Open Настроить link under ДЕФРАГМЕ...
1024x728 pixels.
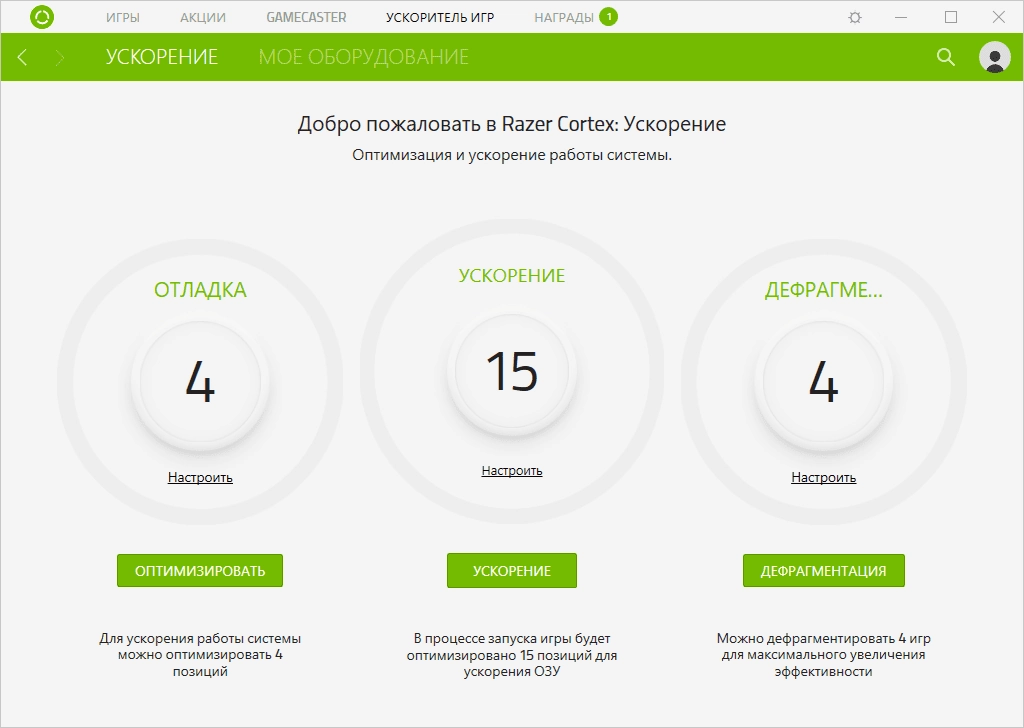click(824, 477)
